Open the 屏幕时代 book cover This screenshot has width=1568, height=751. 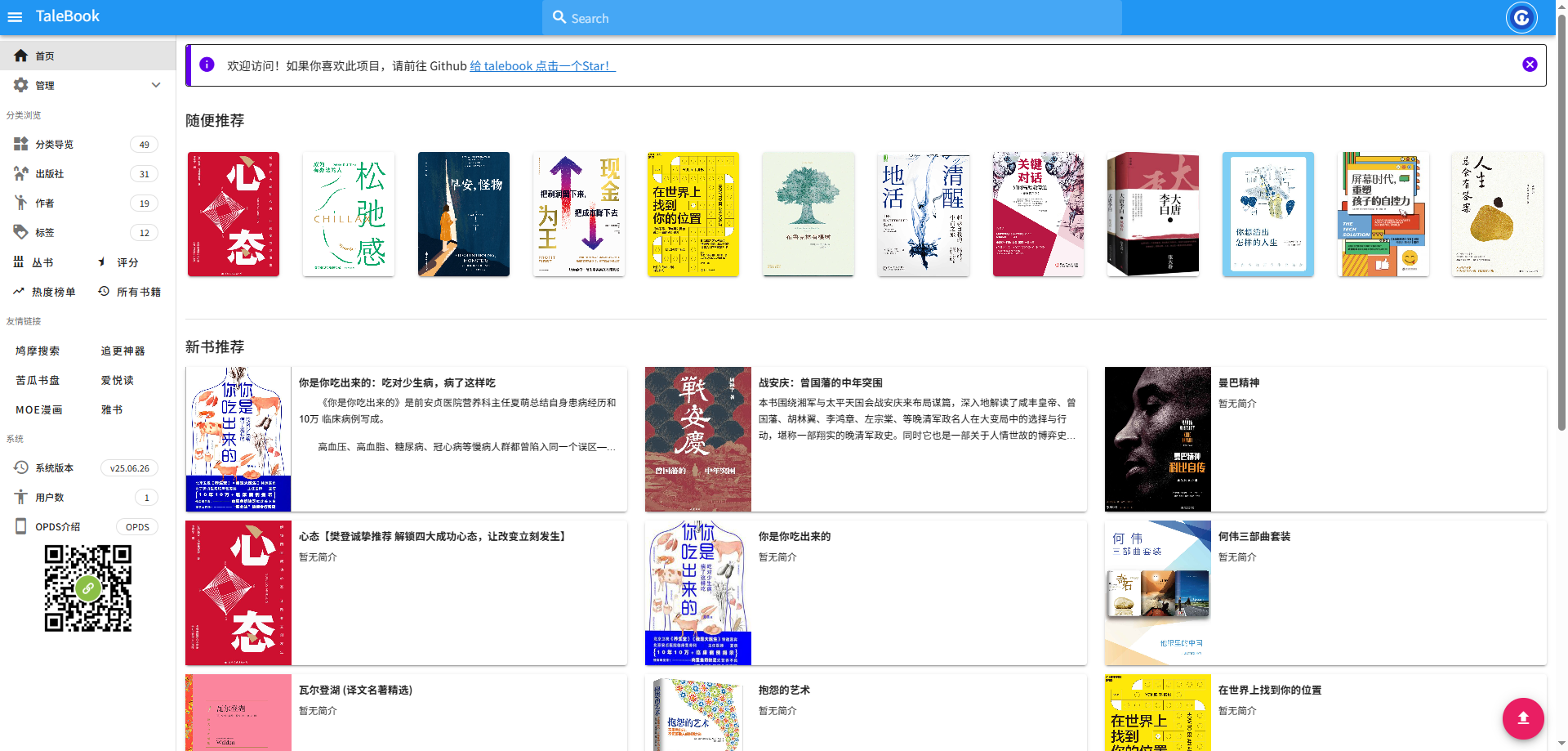(x=1383, y=214)
